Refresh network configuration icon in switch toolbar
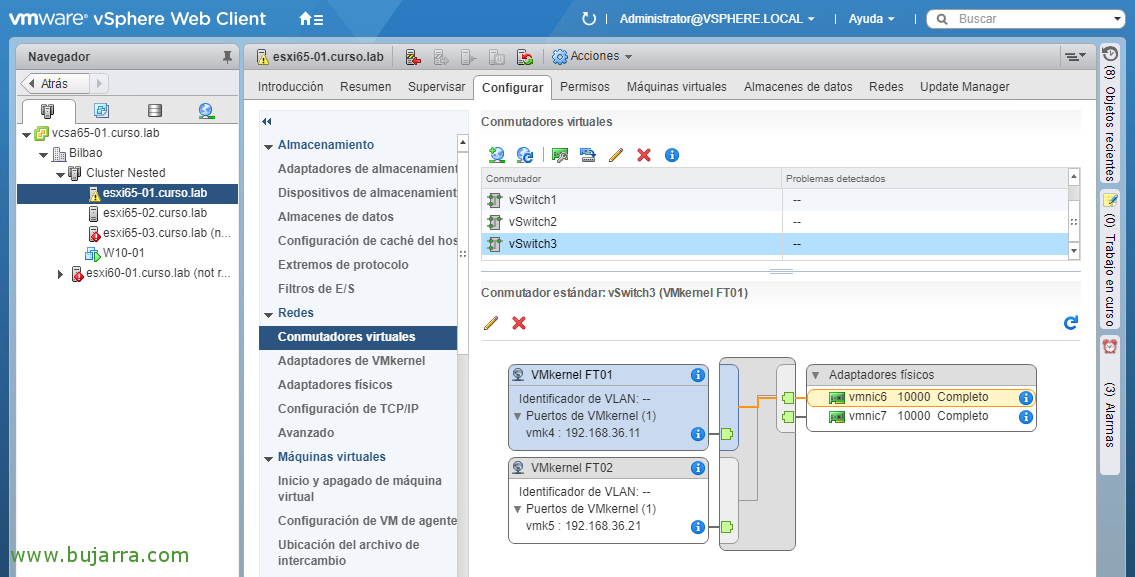The height and width of the screenshot is (577, 1135). pyautogui.click(x=525, y=155)
